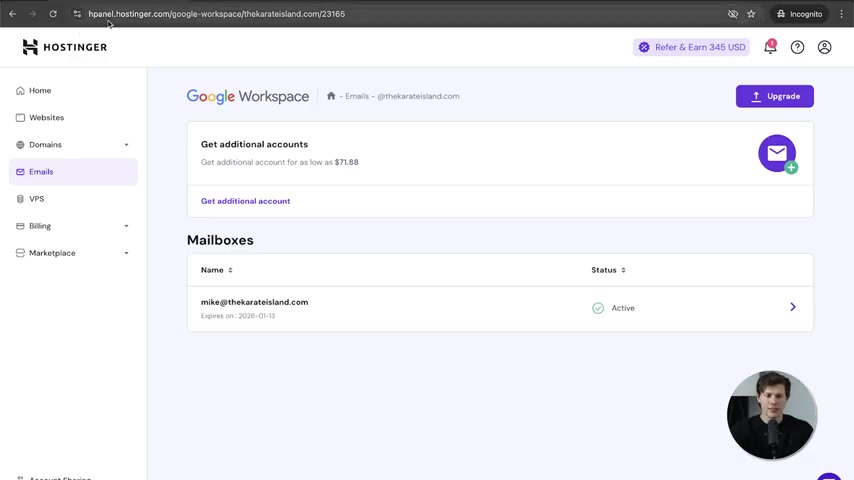The height and width of the screenshot is (480, 854).
Task: Click the Domains globe icon
Action: click(20, 145)
